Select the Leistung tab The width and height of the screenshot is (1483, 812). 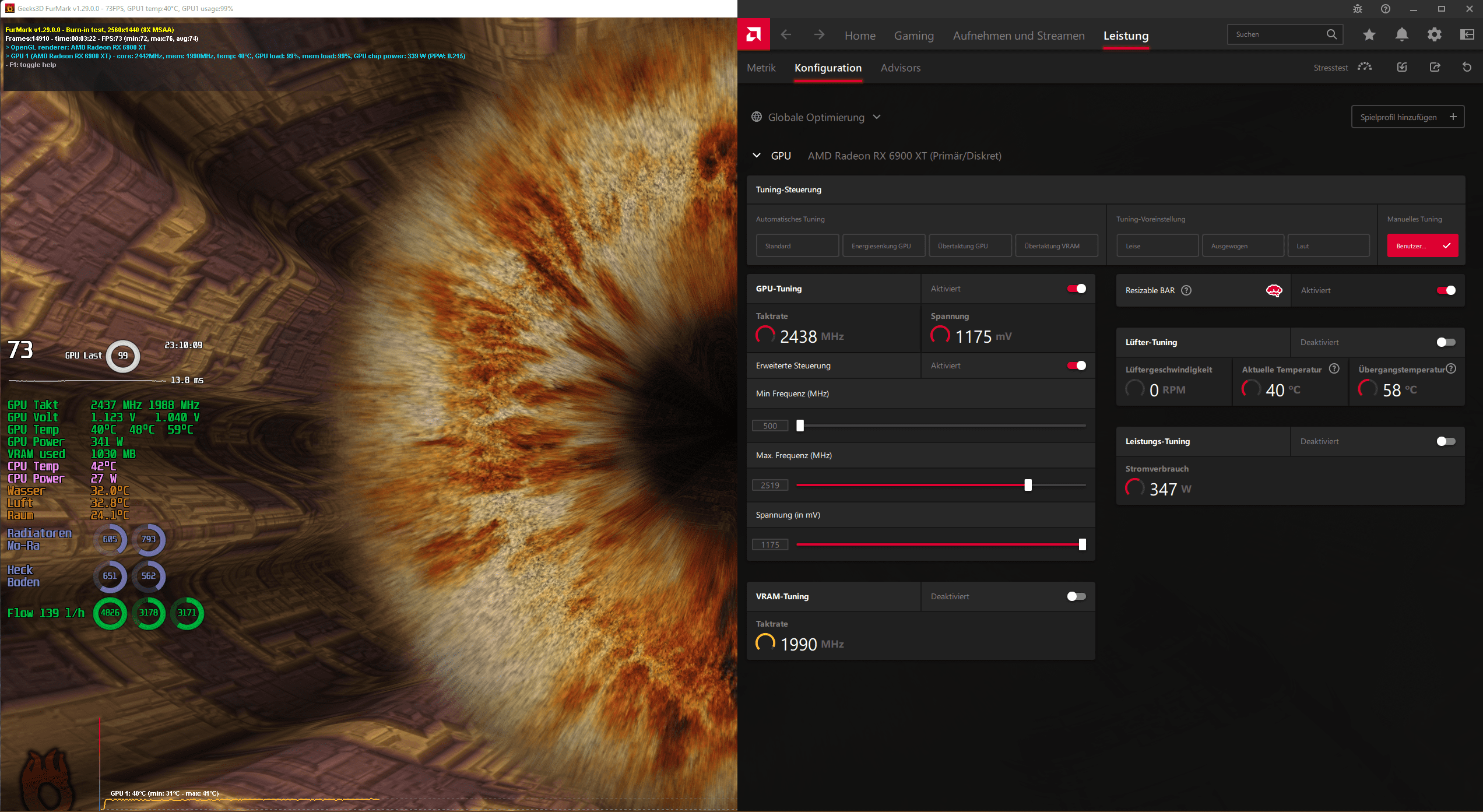click(1126, 36)
